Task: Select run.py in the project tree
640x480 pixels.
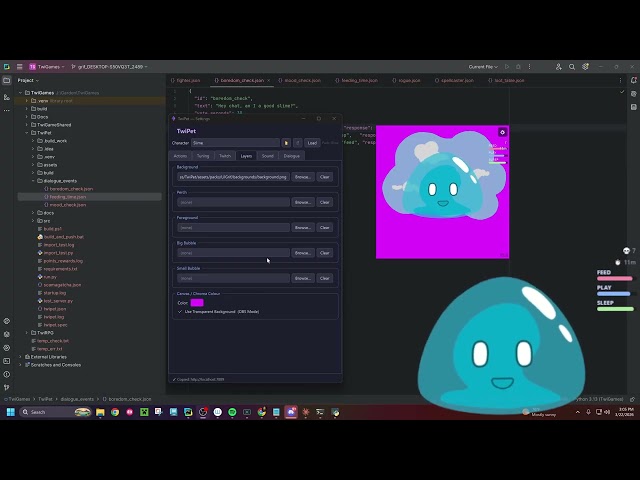Action: (49, 277)
